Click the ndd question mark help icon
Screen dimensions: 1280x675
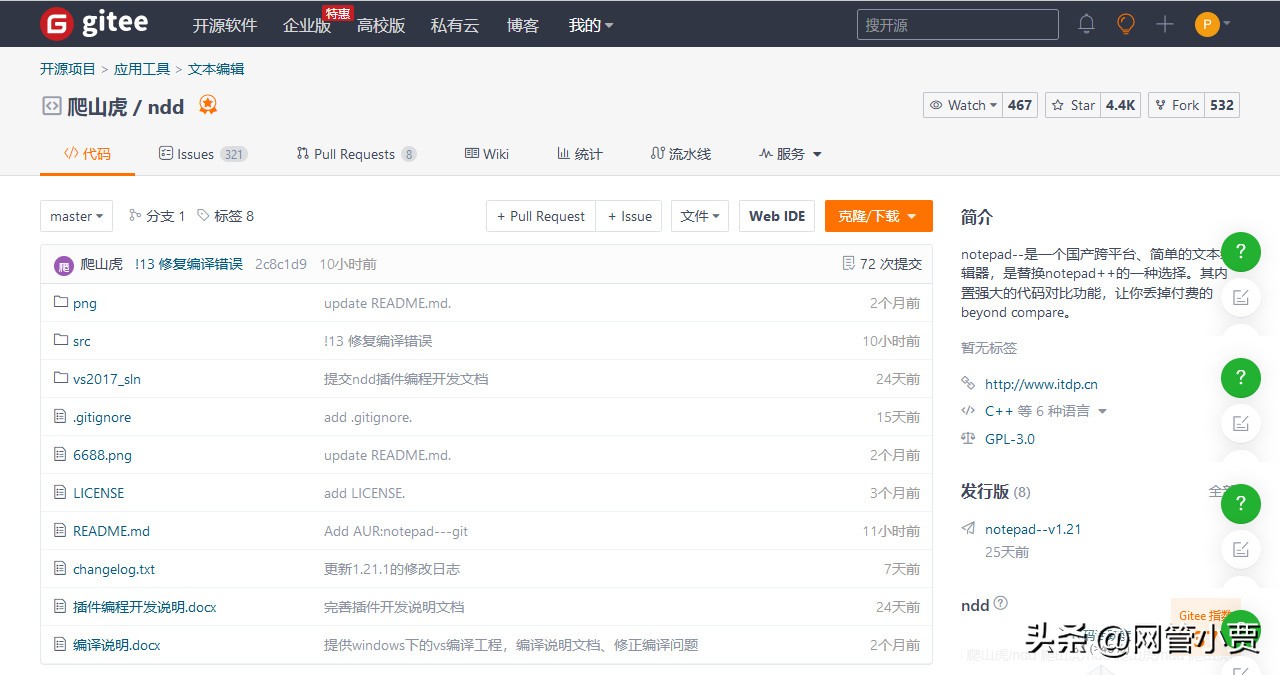[1001, 604]
